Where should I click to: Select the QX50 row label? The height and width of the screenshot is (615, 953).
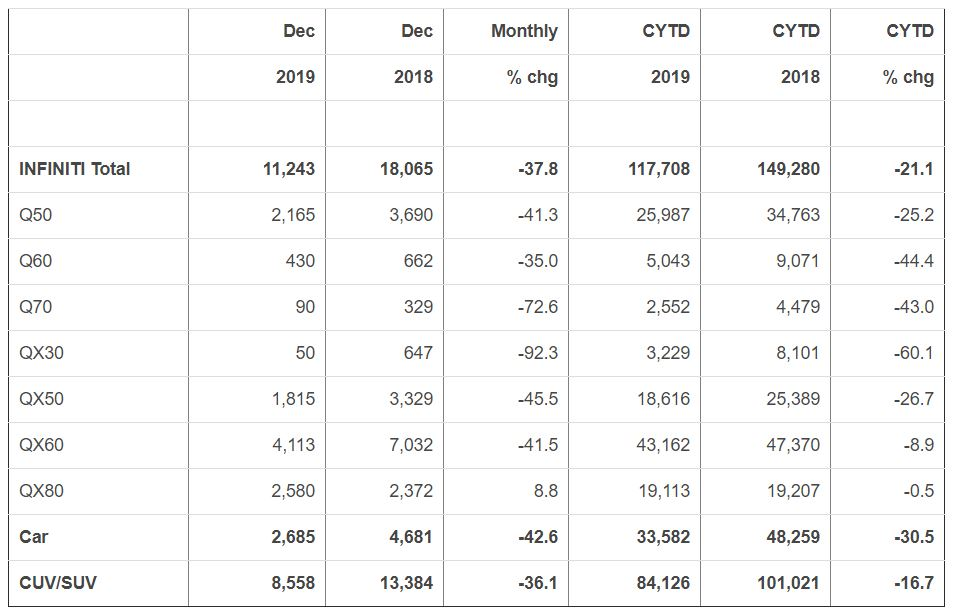(41, 399)
